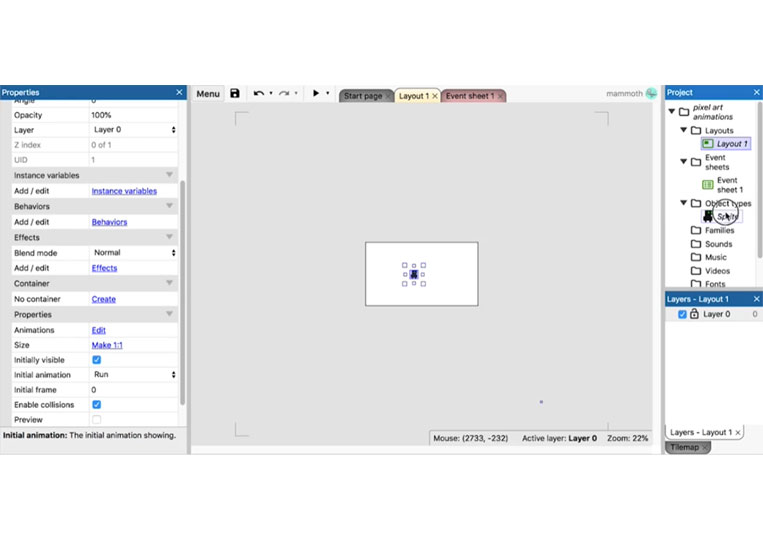This screenshot has height=541, width=763.
Task: Click the Zoom: 22% status text
Action: click(x=627, y=438)
